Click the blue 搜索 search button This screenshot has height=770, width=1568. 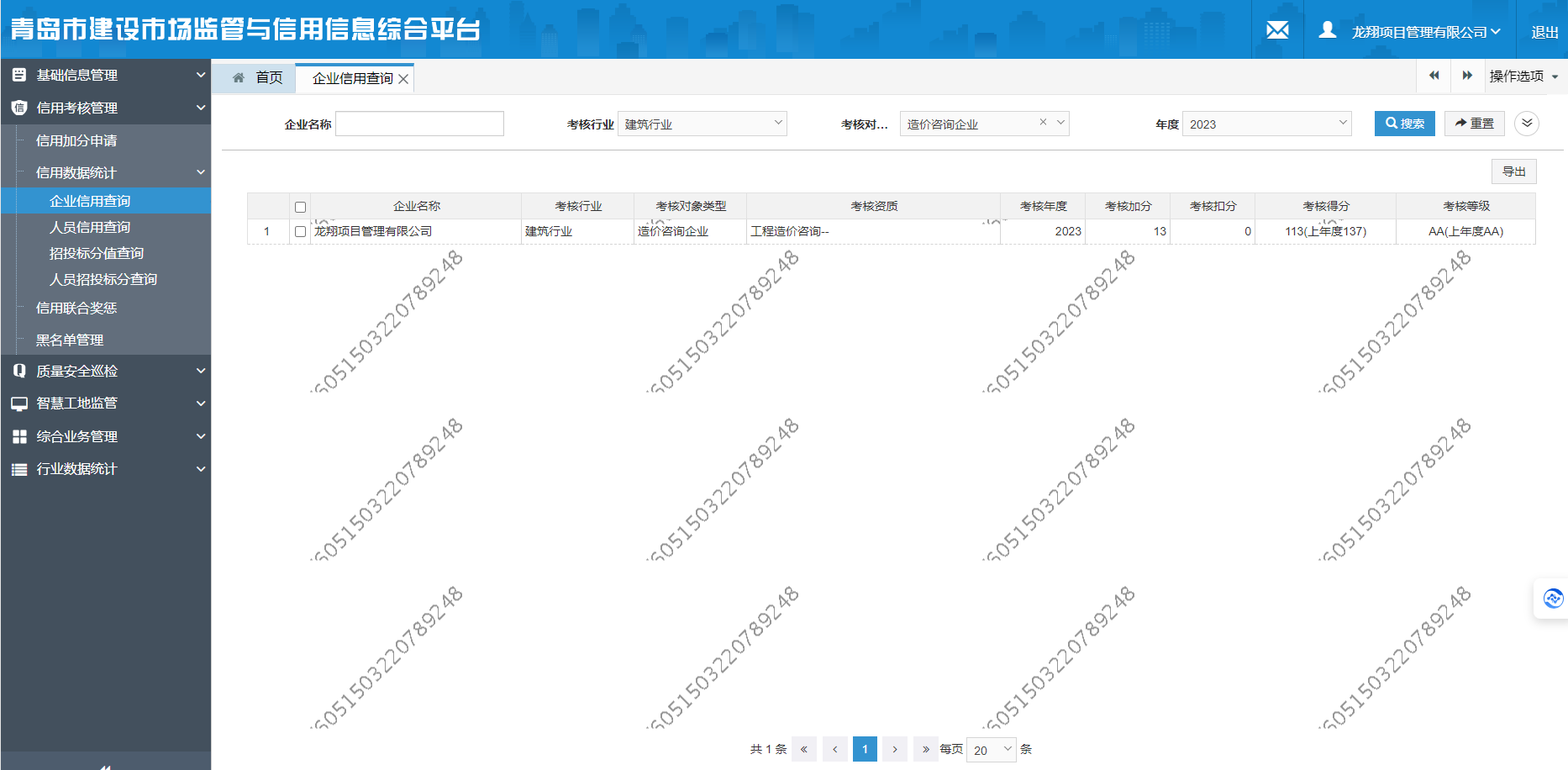(1404, 123)
